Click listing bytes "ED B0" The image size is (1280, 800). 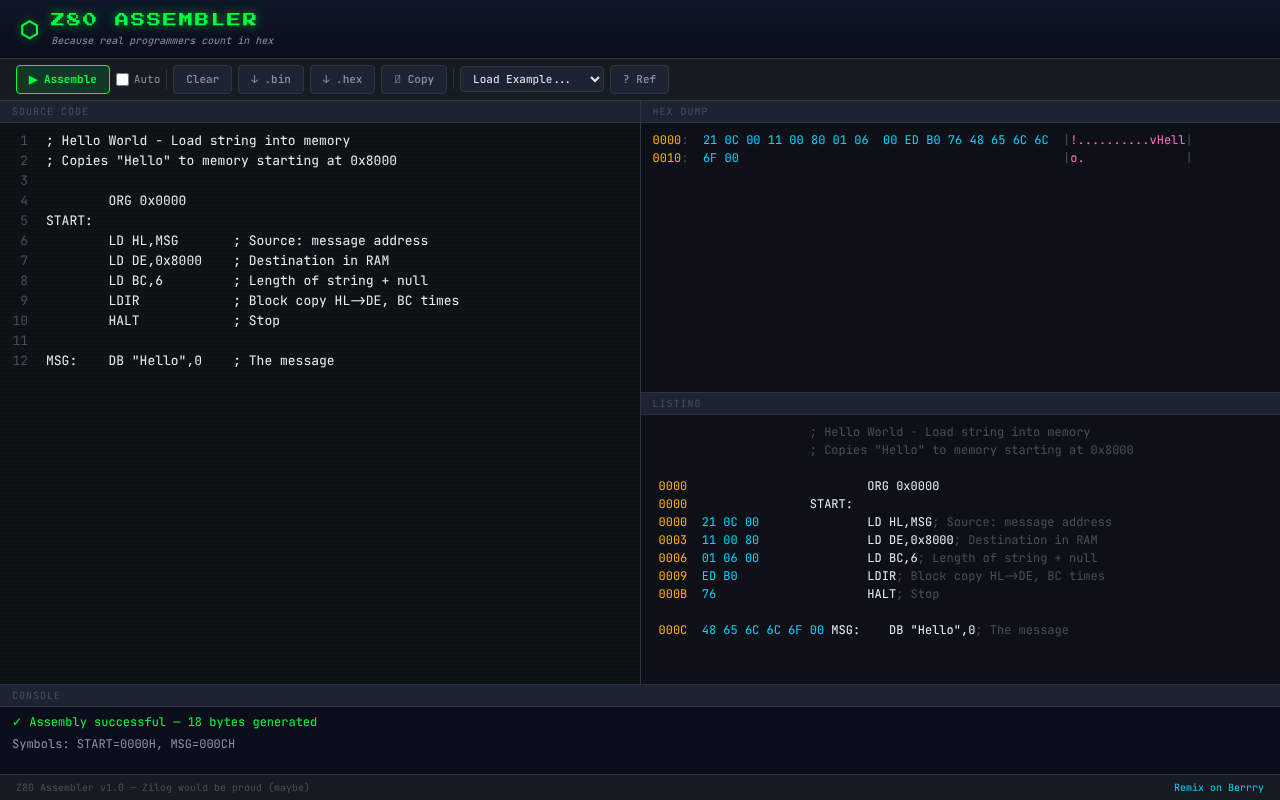coord(719,576)
